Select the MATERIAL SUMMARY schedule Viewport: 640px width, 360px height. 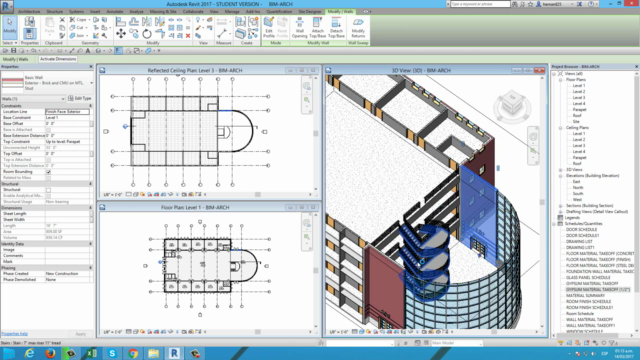coord(585,296)
